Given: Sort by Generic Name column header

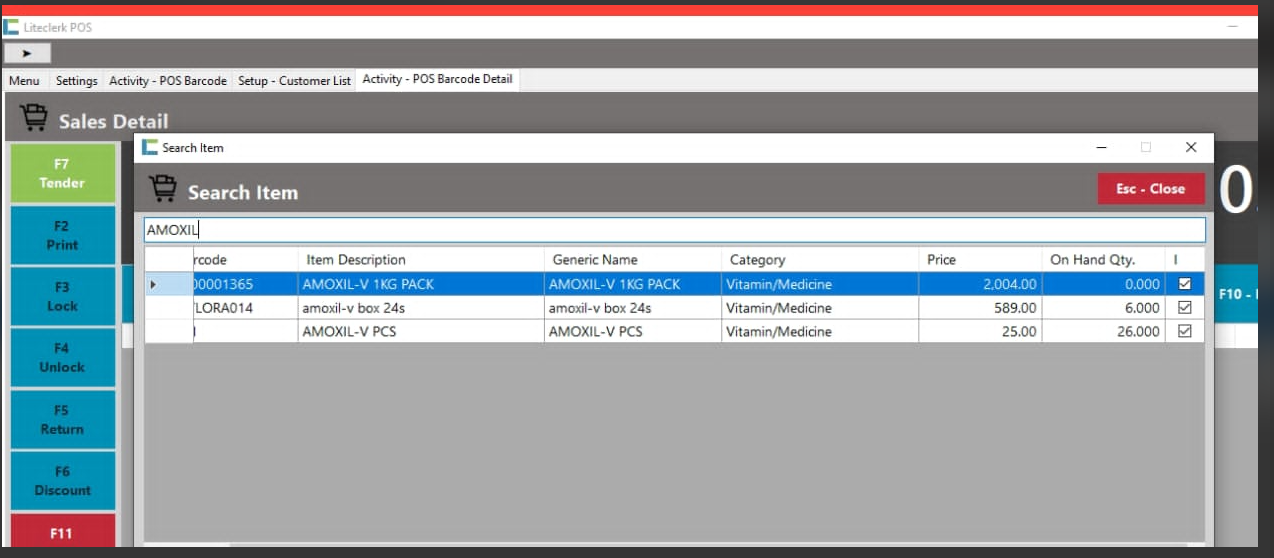Looking at the screenshot, I should click(633, 260).
